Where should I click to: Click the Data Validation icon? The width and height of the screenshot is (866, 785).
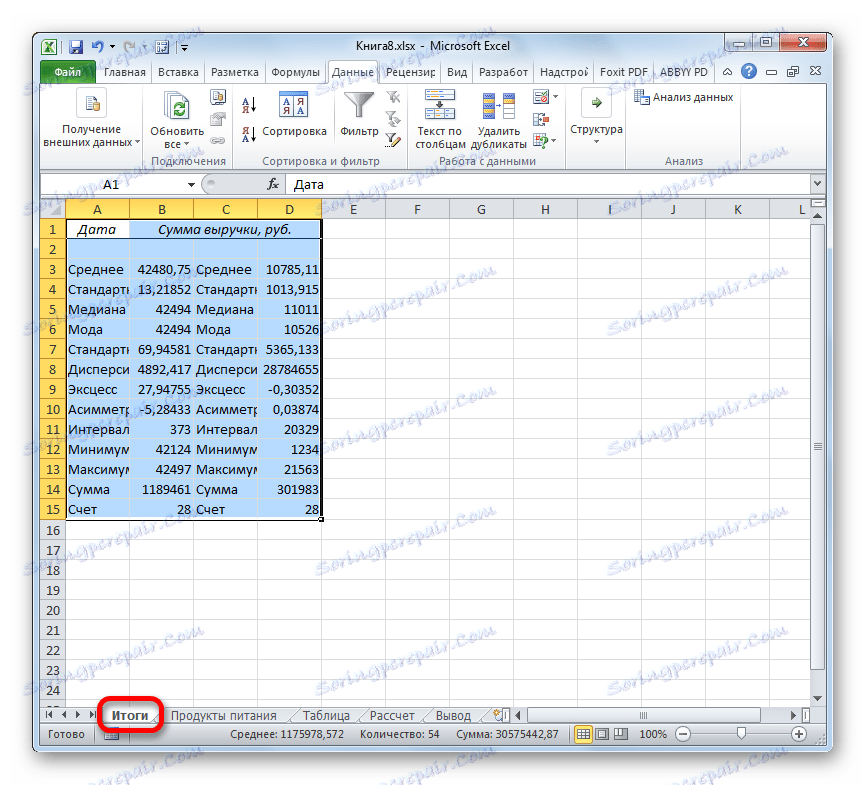click(x=541, y=97)
